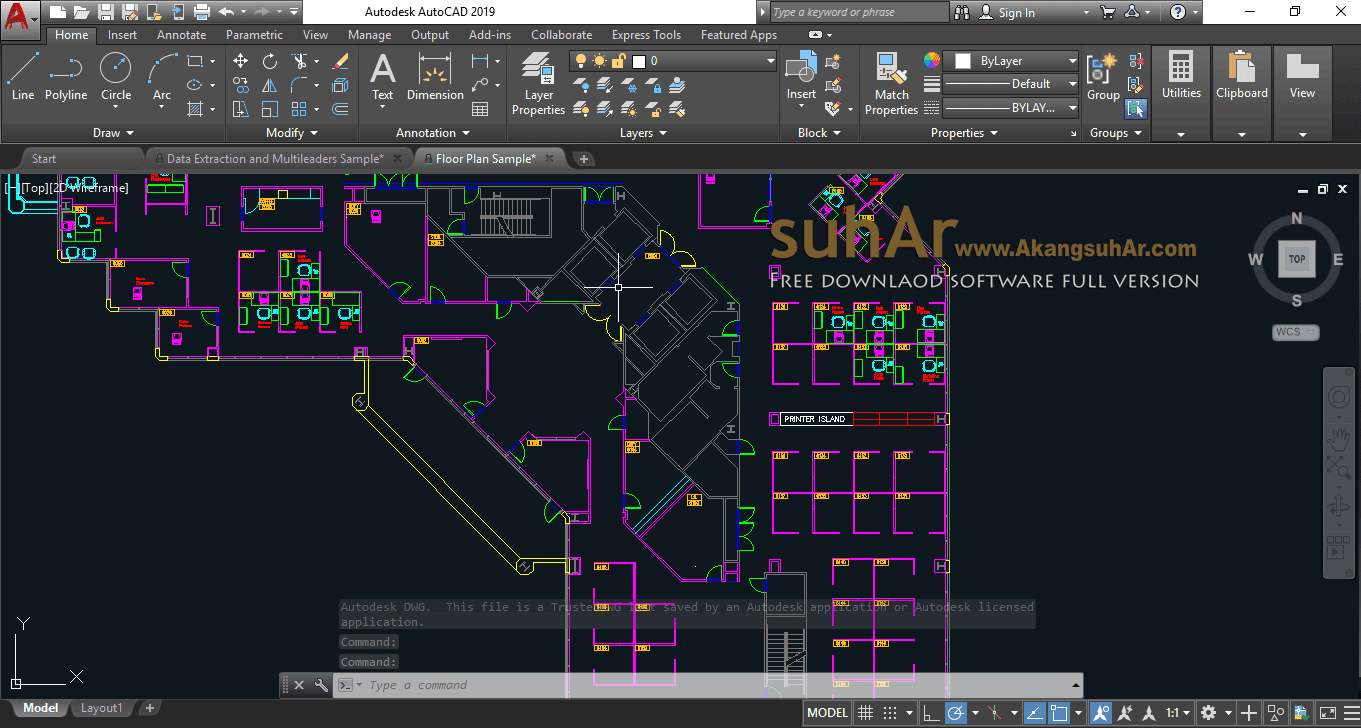
Task: Click the Save icon in quick access toolbar
Action: point(106,12)
